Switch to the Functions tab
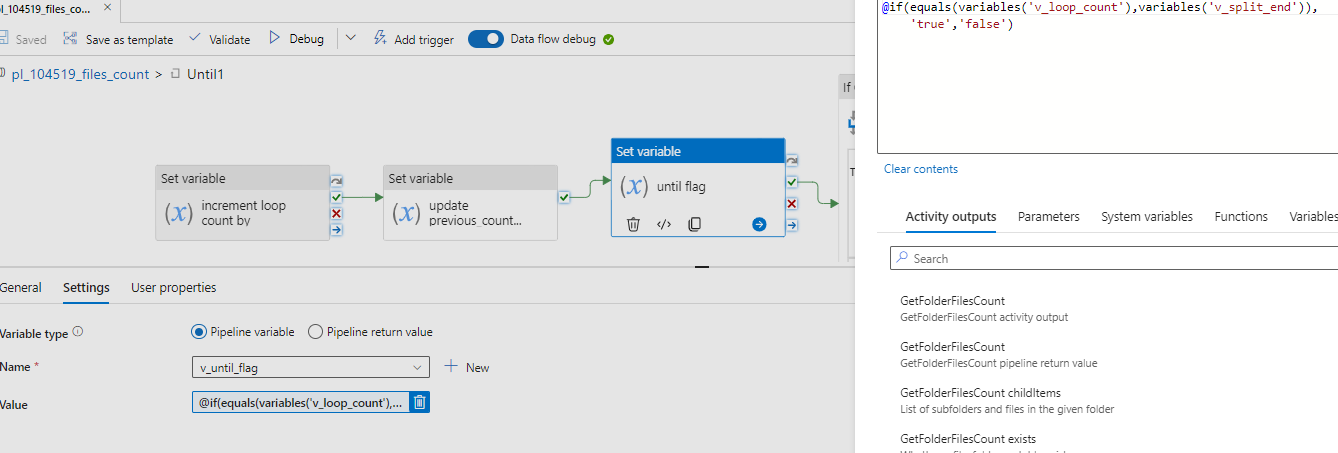The image size is (1338, 453). coord(1240,216)
